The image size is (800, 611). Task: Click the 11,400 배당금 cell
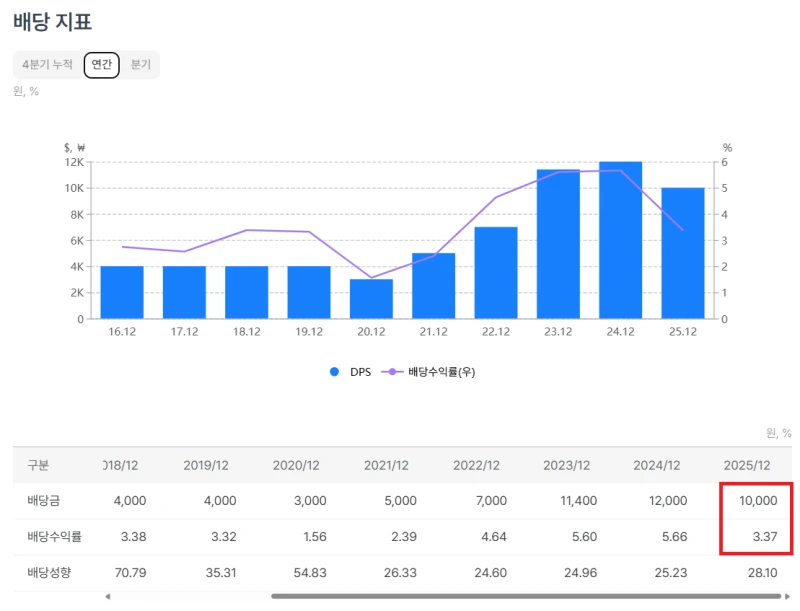point(579,501)
